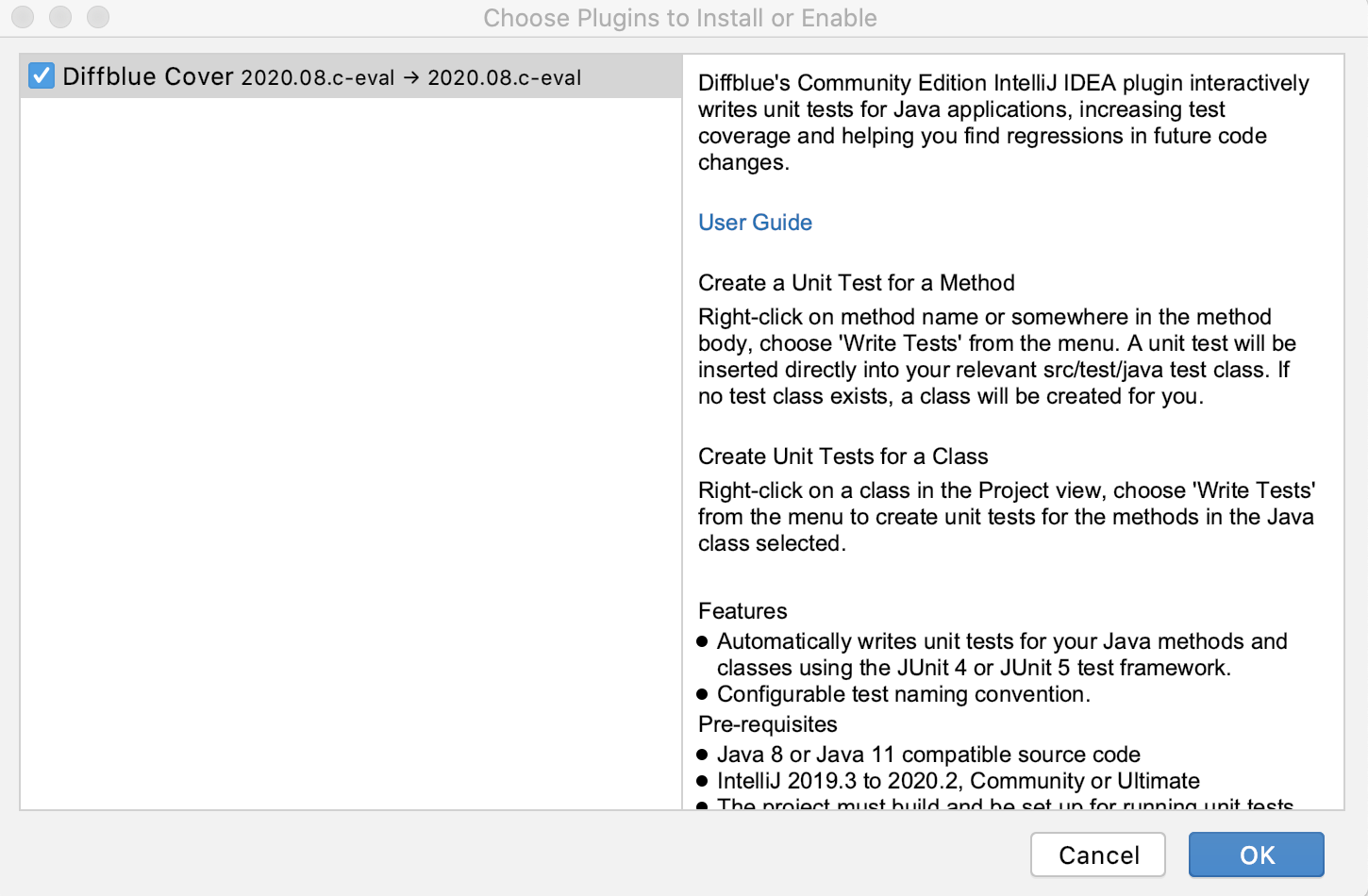This screenshot has width=1368, height=896.
Task: Click the Community Edition plugin description paragraph
Action: (1003, 123)
